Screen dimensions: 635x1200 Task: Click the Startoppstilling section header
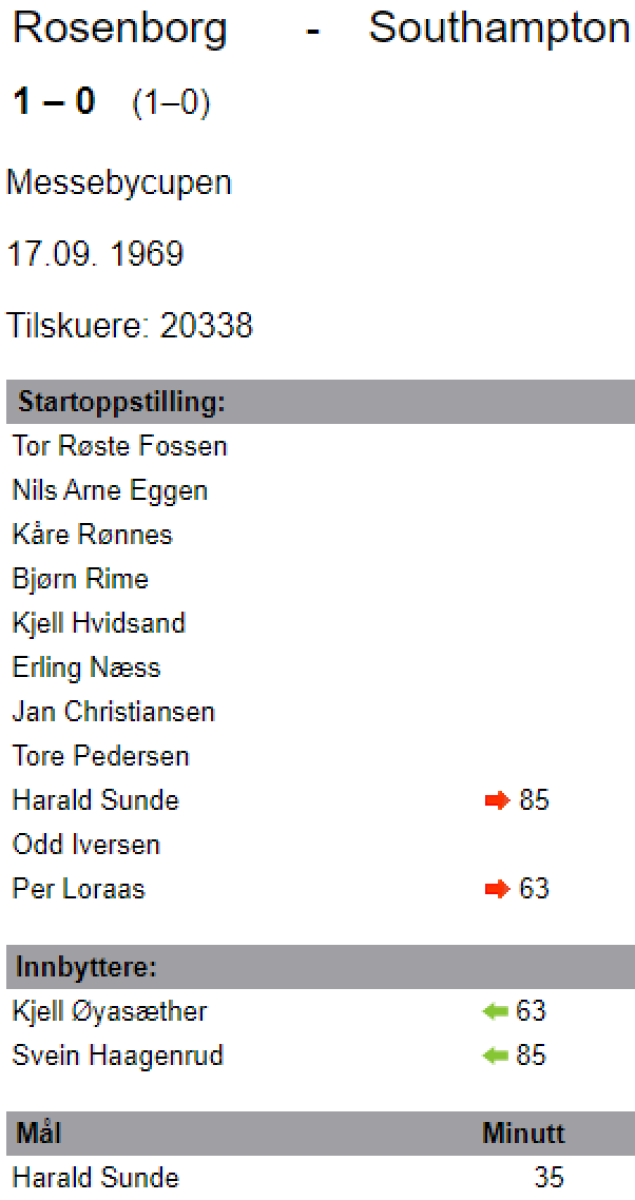[x=121, y=404]
